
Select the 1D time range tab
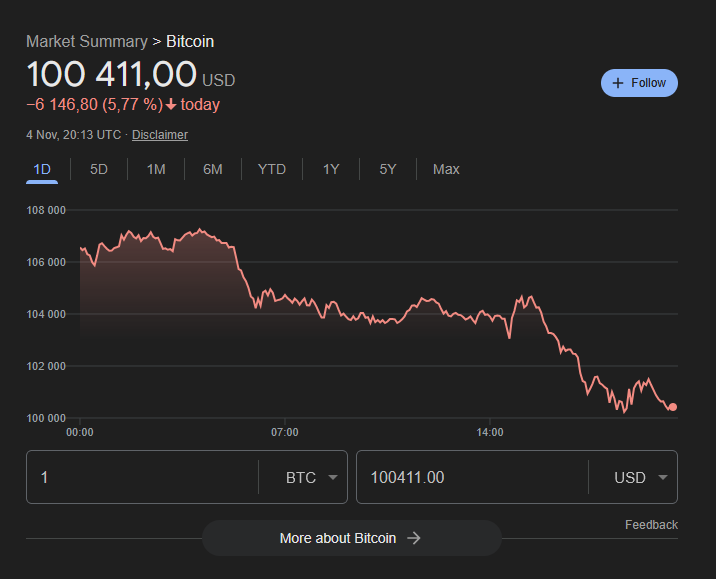click(x=42, y=169)
